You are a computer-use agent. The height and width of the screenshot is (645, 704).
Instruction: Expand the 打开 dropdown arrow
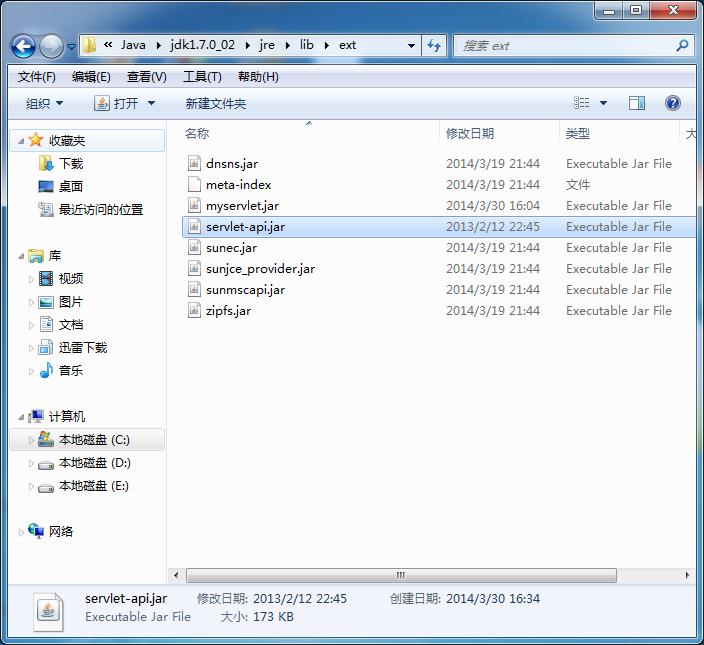click(152, 104)
